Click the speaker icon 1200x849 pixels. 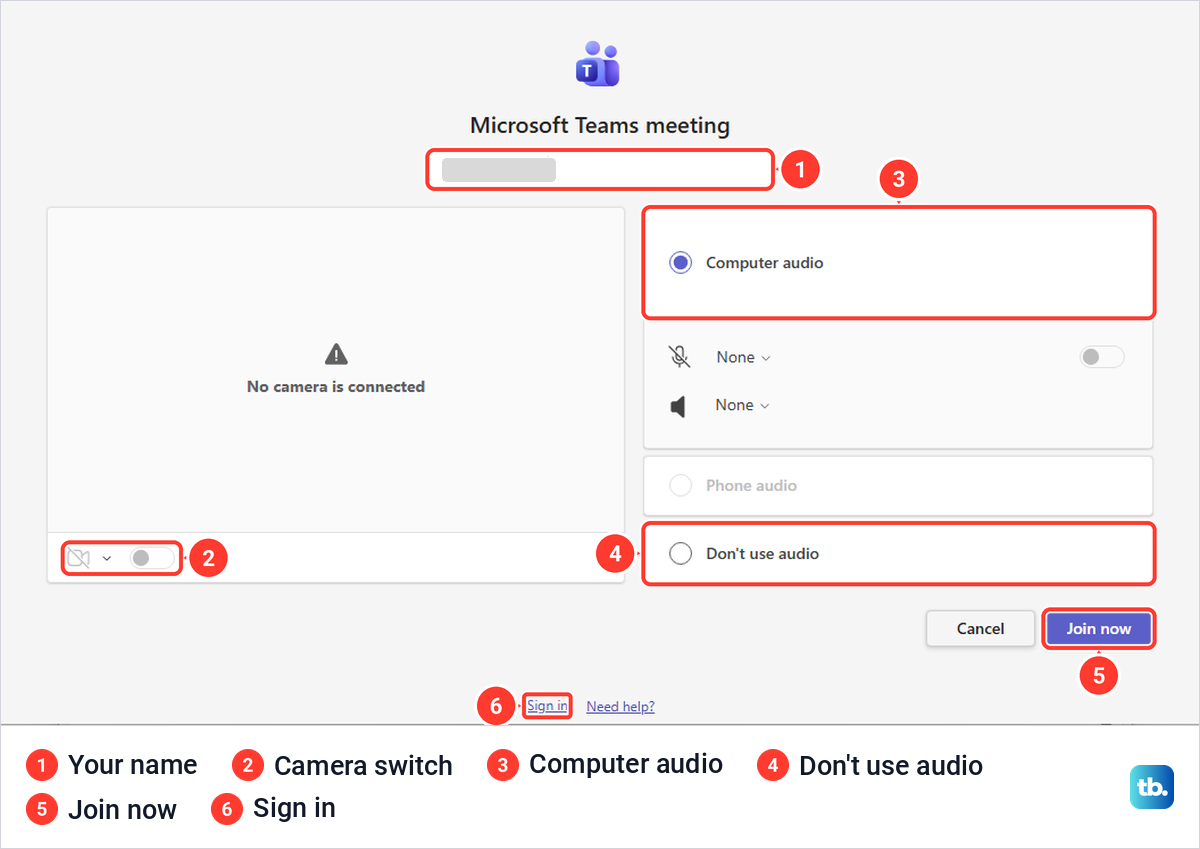coord(678,406)
